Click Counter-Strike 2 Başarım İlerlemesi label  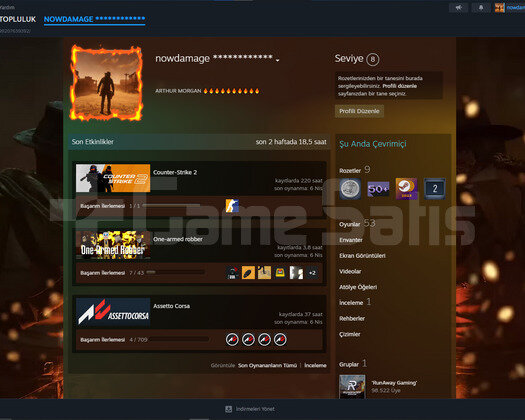coord(102,206)
